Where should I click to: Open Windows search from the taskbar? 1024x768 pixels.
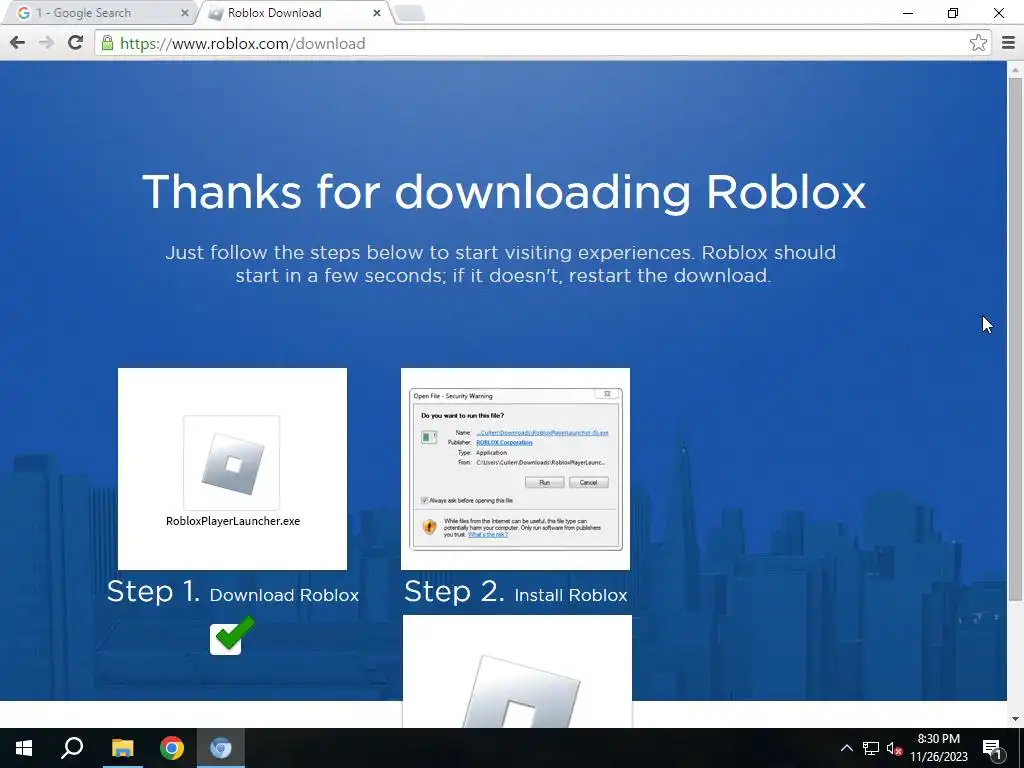(x=72, y=748)
